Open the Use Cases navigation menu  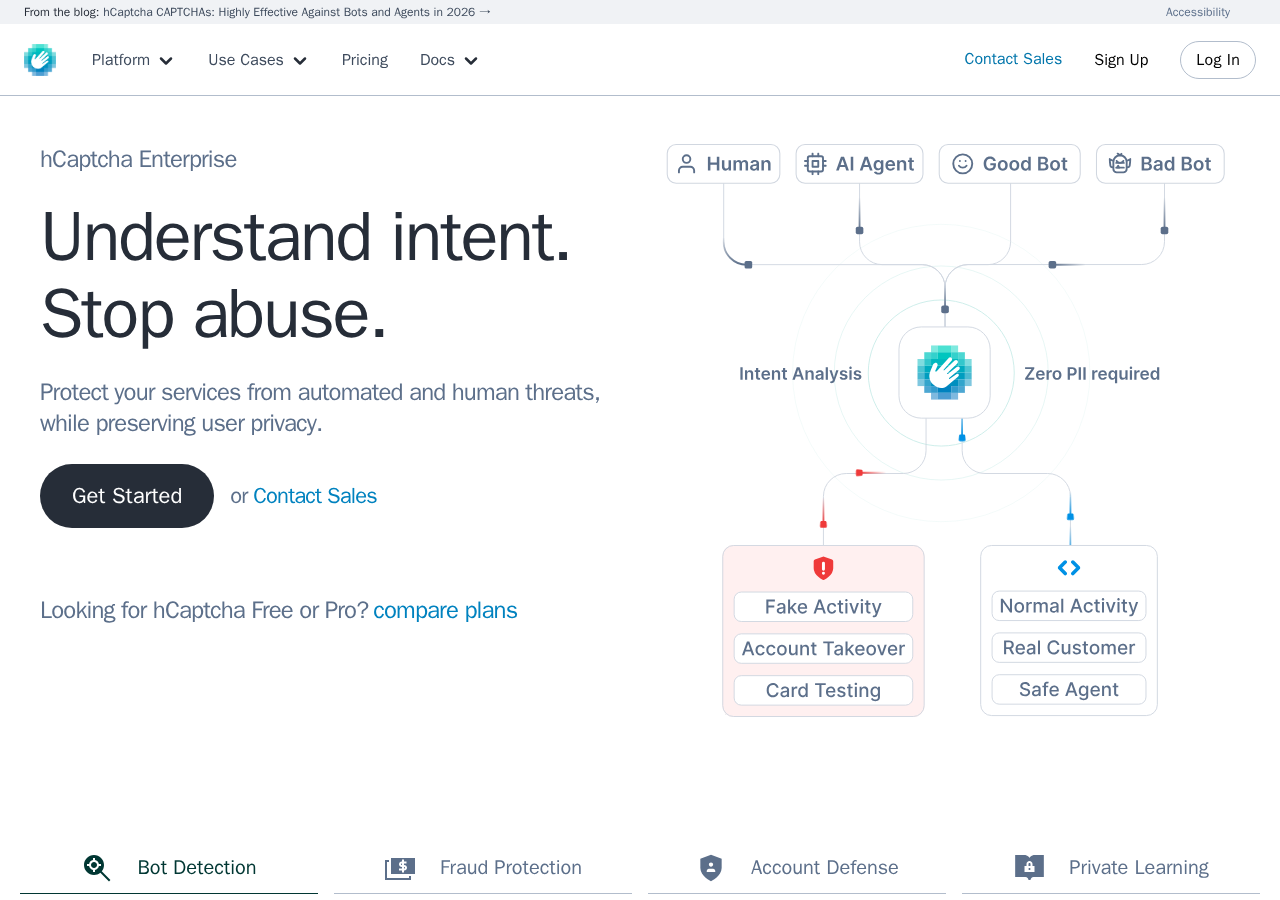(258, 60)
